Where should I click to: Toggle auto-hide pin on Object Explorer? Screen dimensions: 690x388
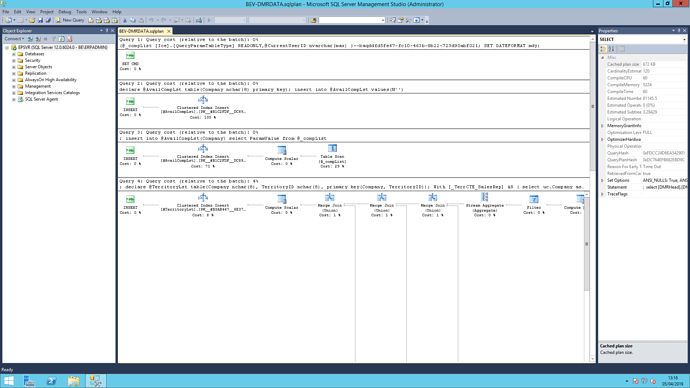(x=107, y=31)
